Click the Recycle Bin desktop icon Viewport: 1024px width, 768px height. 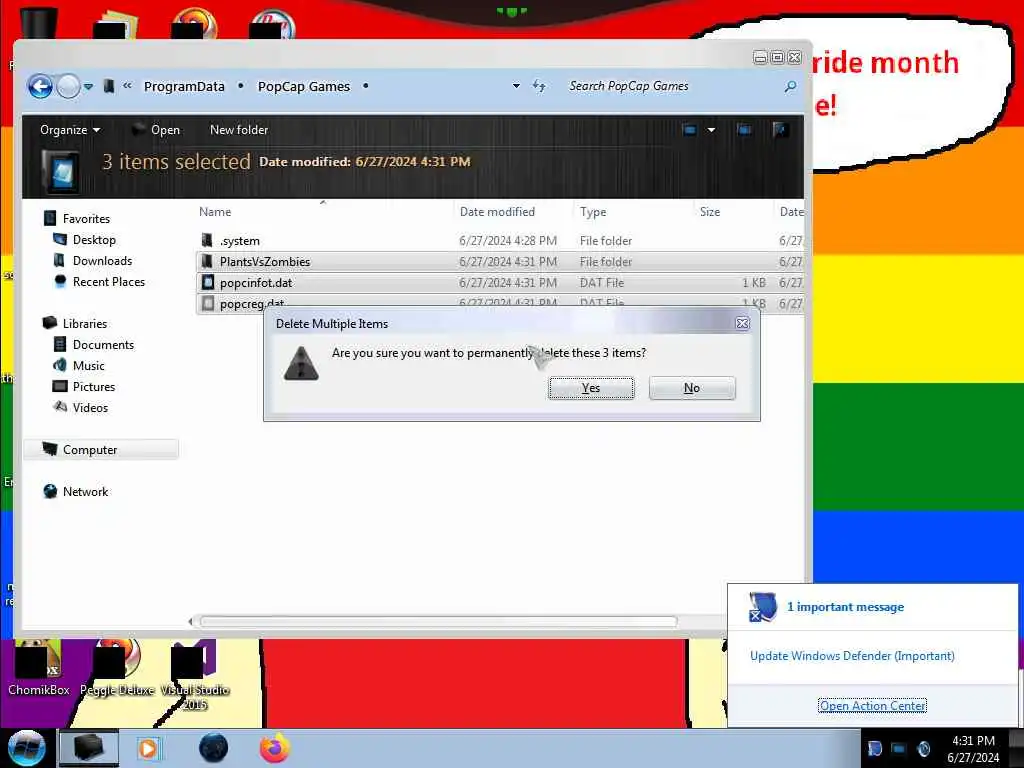pyautogui.click(x=39, y=23)
